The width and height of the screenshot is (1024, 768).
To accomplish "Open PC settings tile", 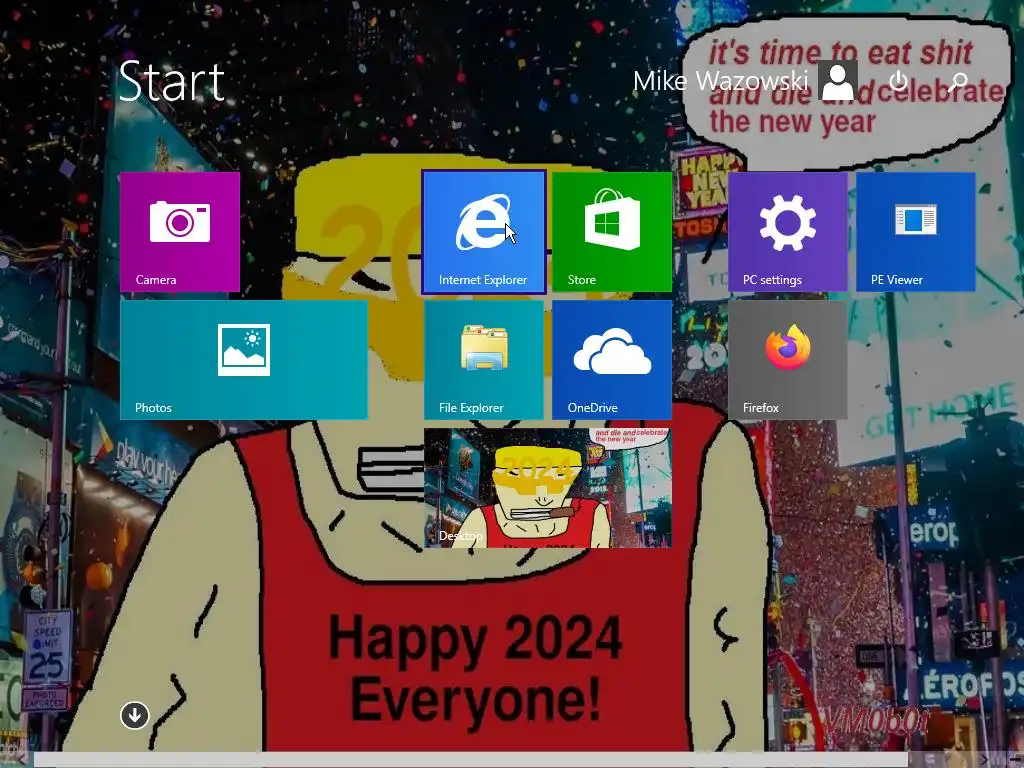I will (x=788, y=232).
